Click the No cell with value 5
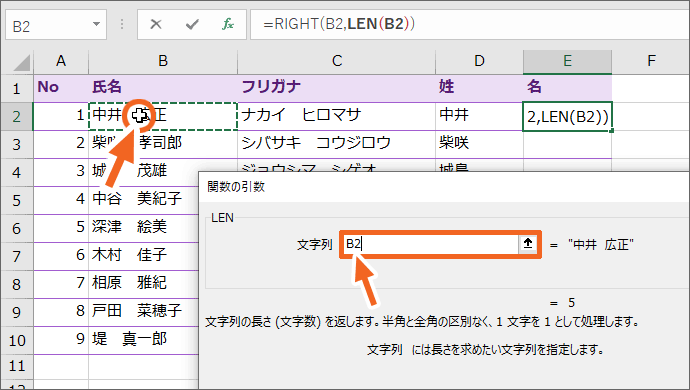 pos(61,228)
